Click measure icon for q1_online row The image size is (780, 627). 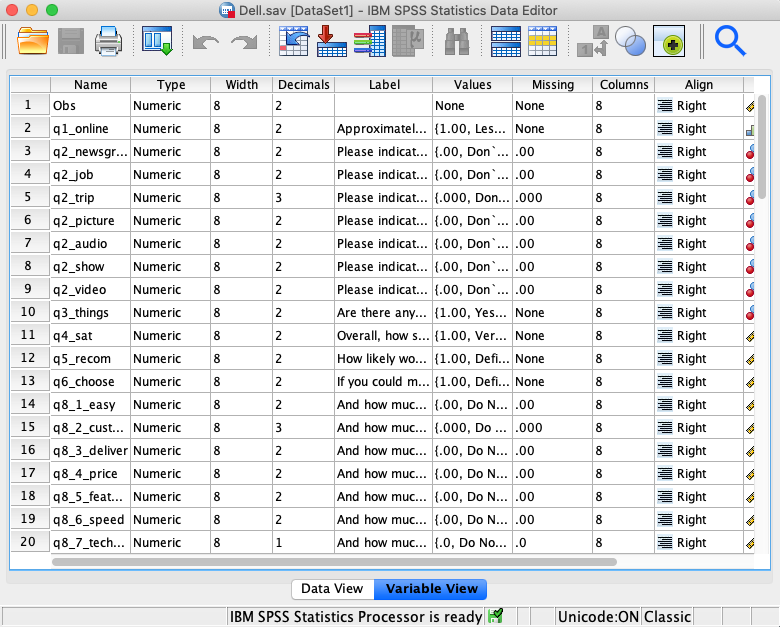750,129
